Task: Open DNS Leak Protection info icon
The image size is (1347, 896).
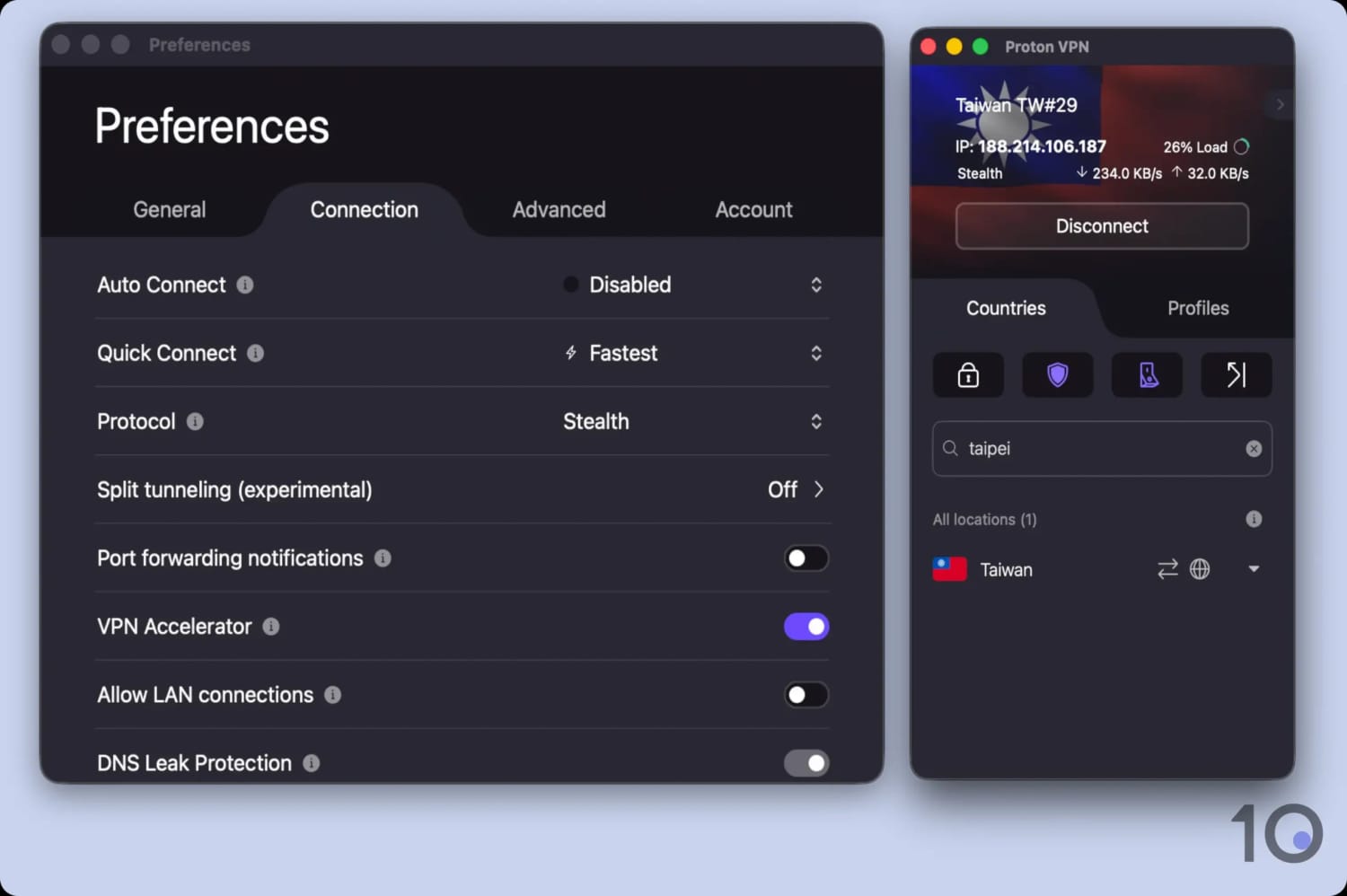Action: [x=311, y=763]
